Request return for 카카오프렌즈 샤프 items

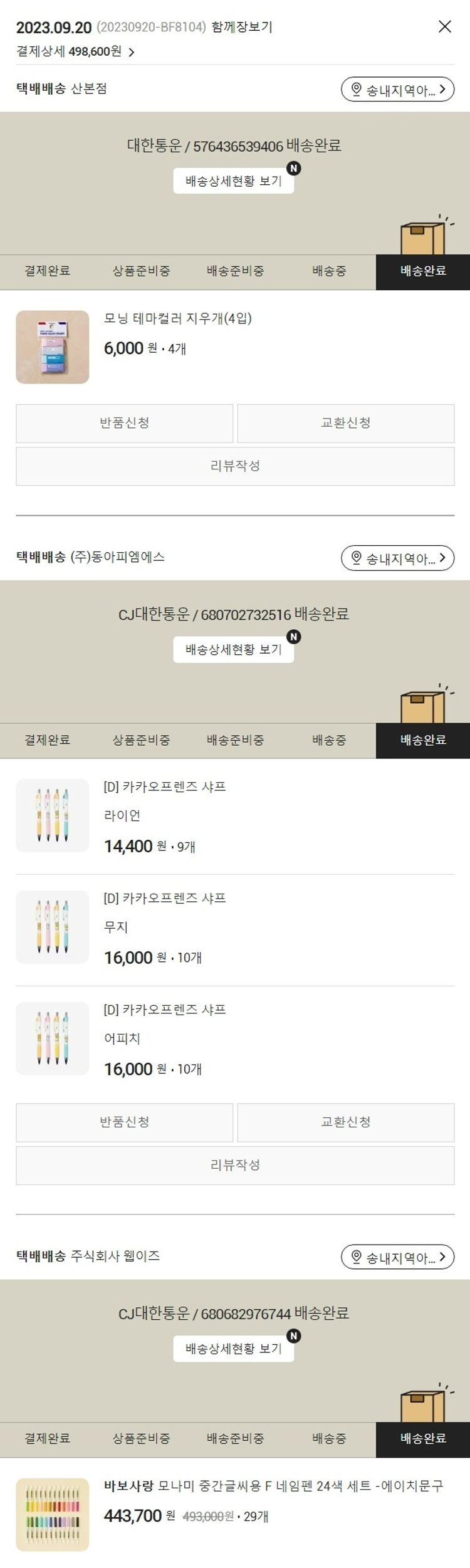point(124,1122)
